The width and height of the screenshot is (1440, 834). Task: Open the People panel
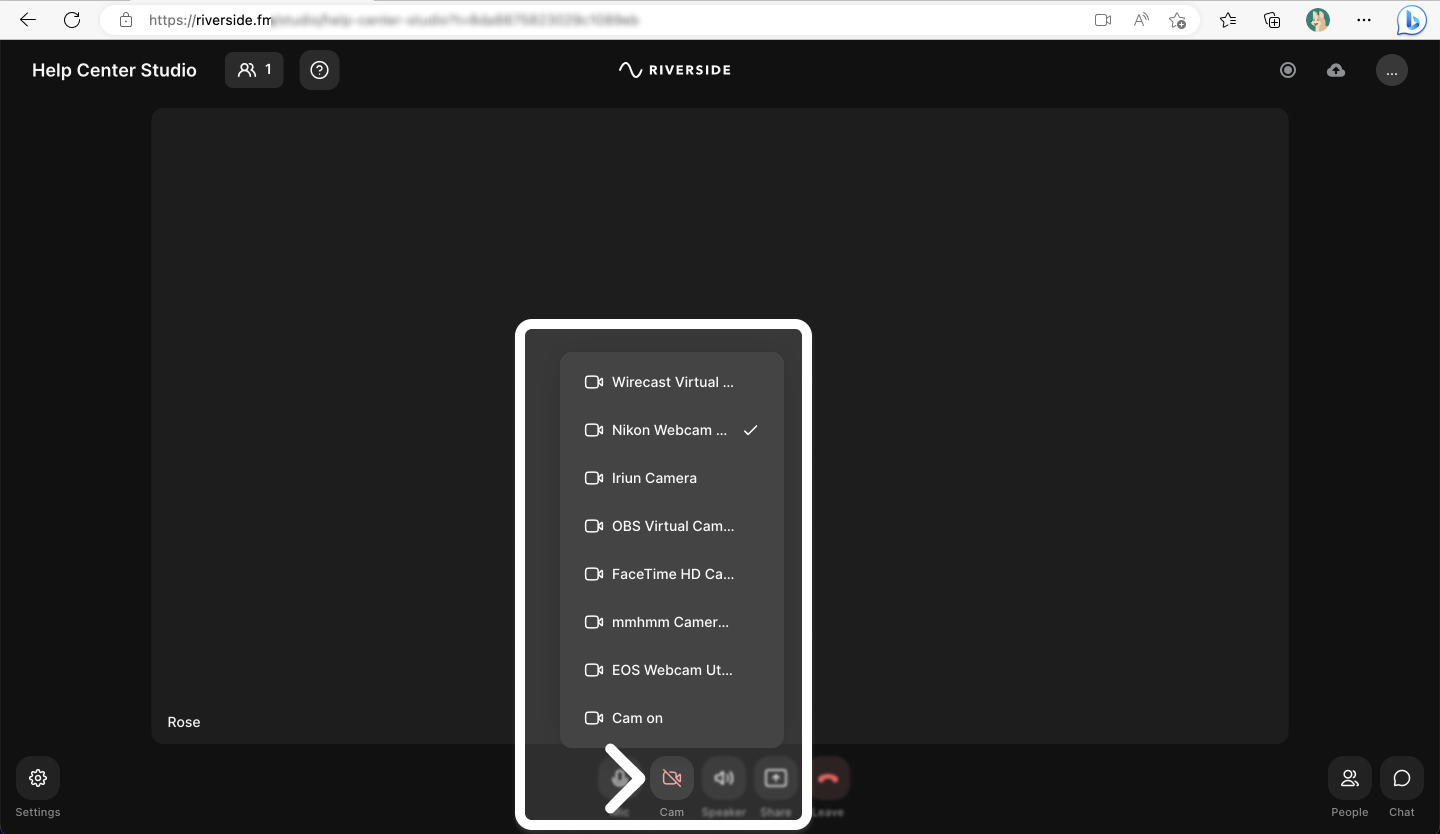click(x=1349, y=778)
